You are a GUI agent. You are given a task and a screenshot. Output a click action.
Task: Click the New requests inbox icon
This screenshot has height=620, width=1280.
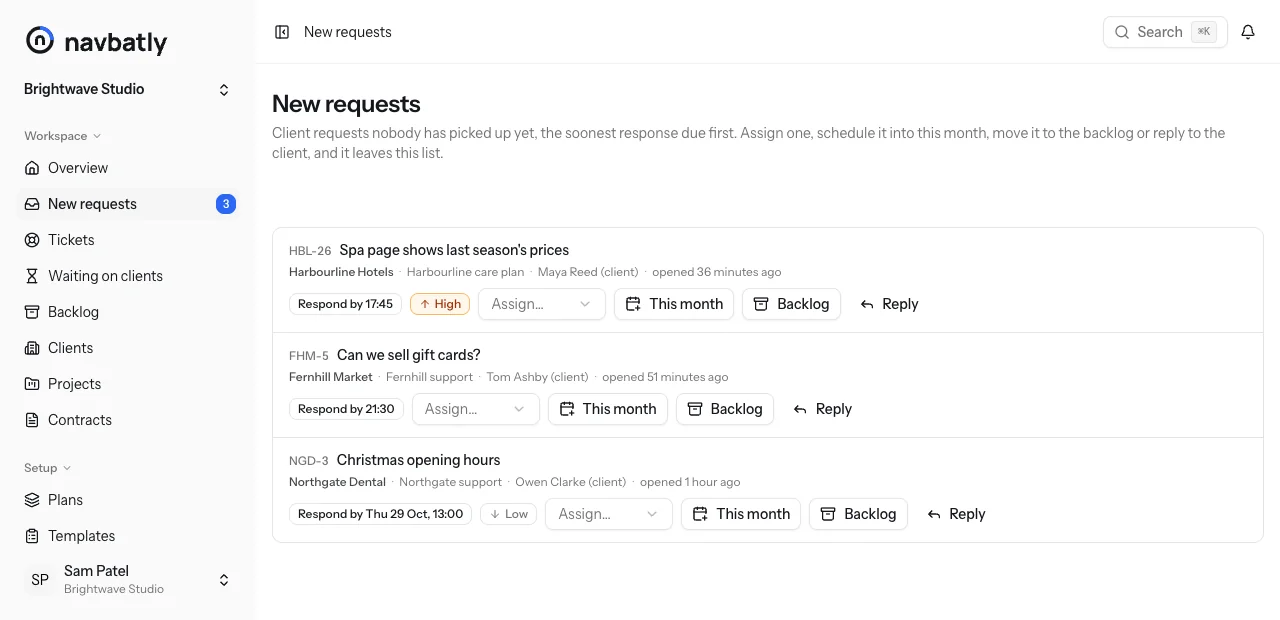pos(32,204)
